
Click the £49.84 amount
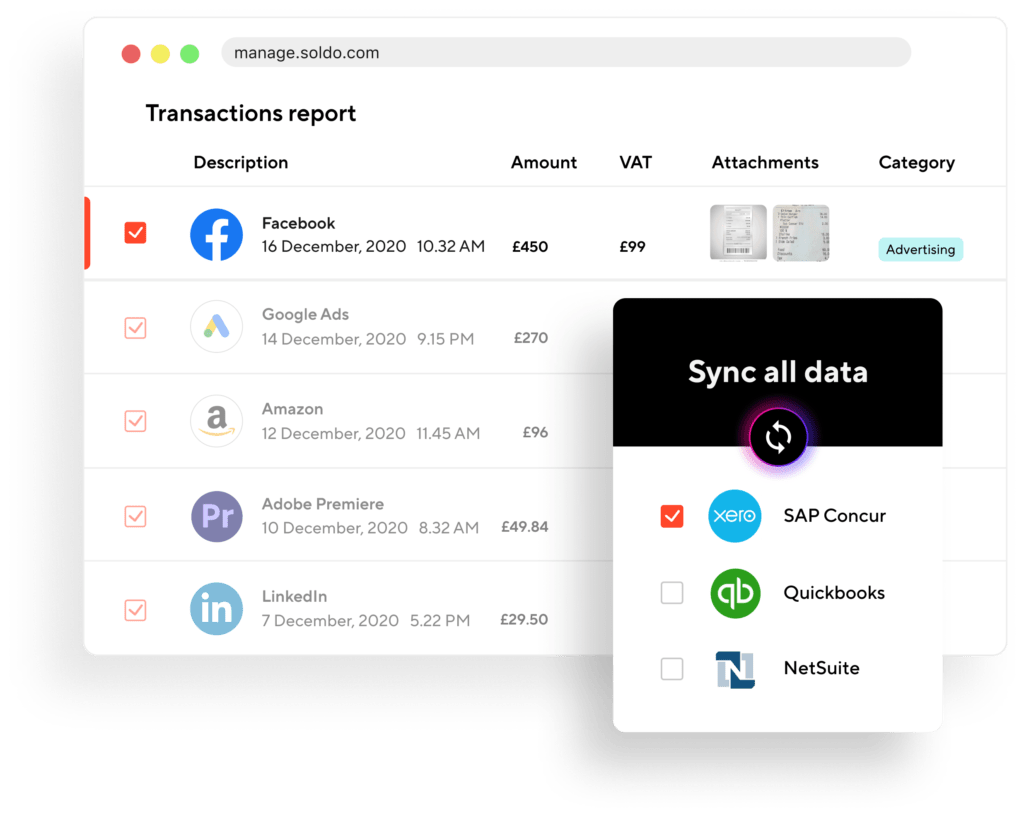pyautogui.click(x=524, y=527)
